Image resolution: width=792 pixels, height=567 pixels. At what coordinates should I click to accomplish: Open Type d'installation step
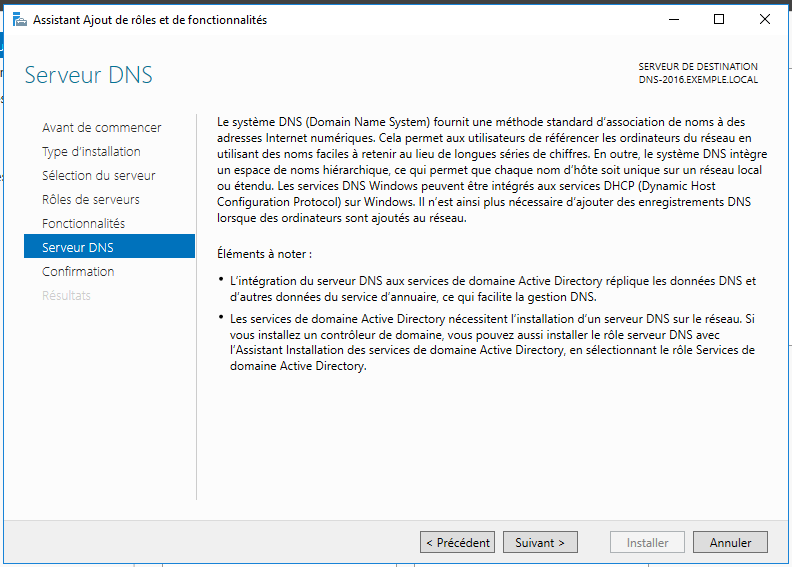coord(91,151)
